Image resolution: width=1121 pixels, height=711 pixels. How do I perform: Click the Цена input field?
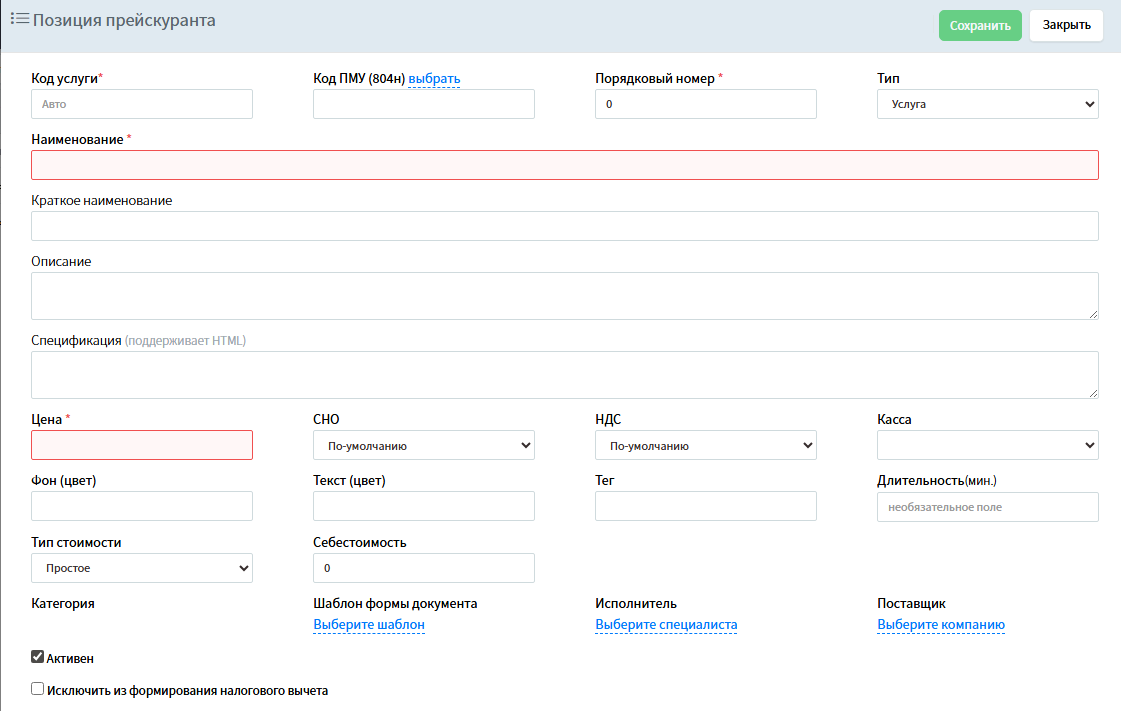(141, 445)
